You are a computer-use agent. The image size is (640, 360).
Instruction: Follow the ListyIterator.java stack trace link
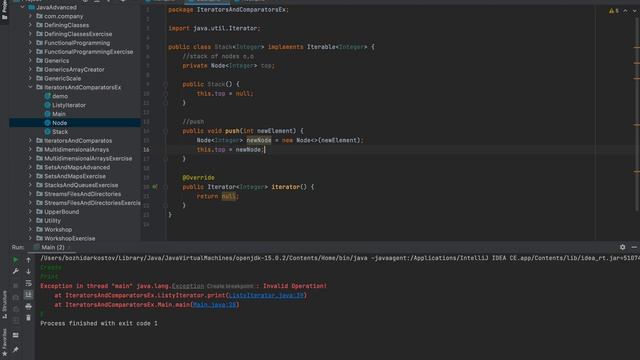pos(266,295)
